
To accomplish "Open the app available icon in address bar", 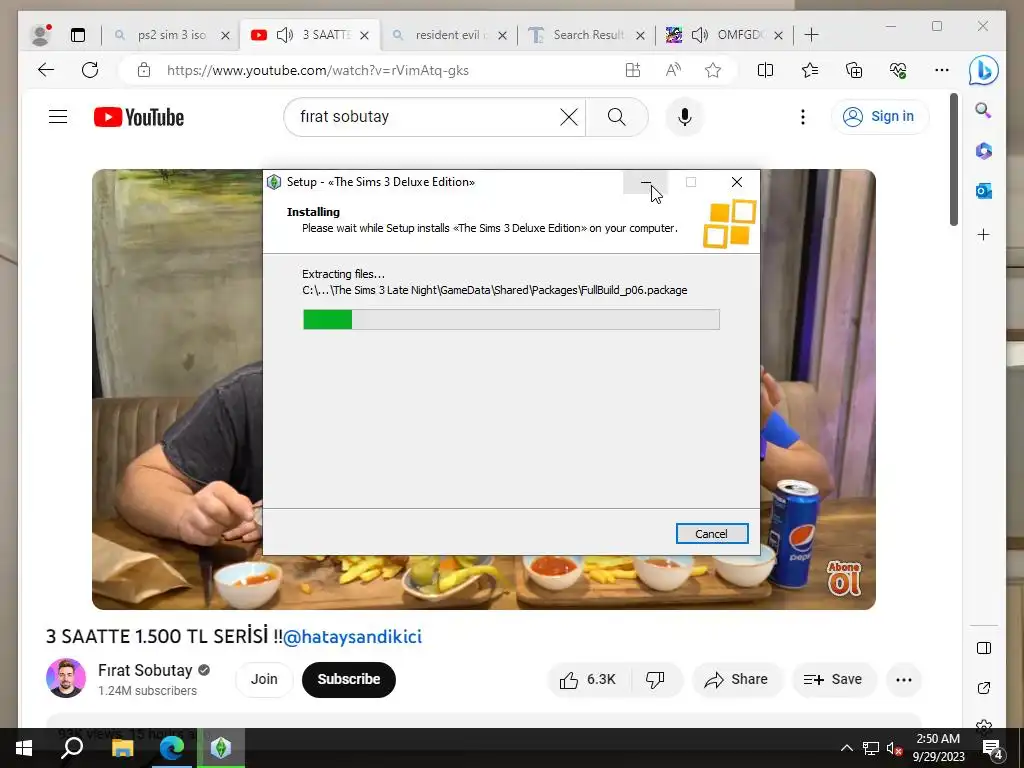I will 633,70.
